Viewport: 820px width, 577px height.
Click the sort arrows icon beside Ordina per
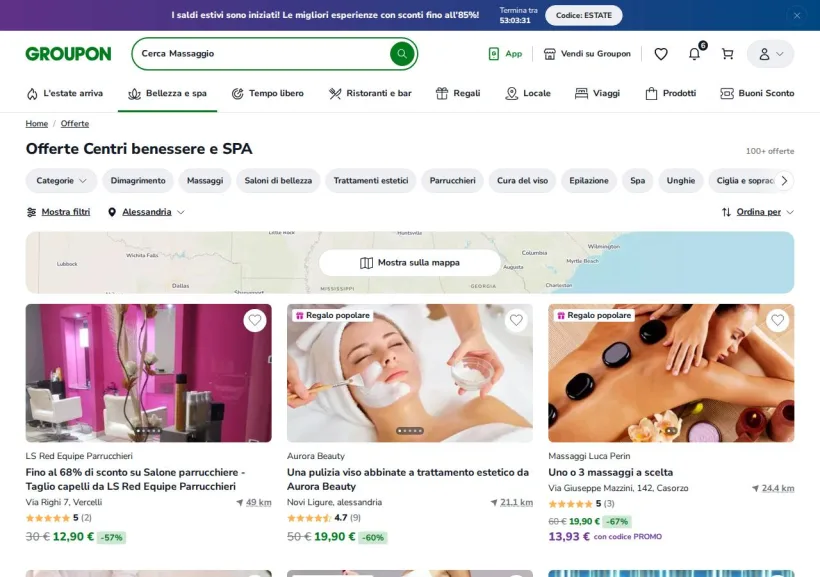(726, 212)
